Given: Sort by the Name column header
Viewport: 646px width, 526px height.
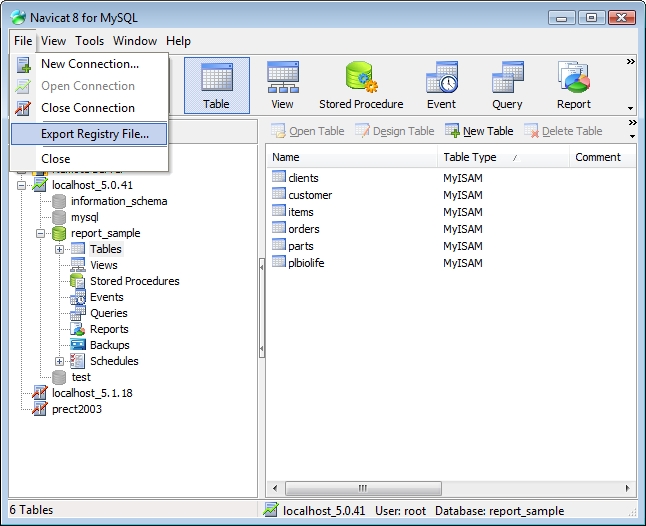Looking at the screenshot, I should [353, 157].
